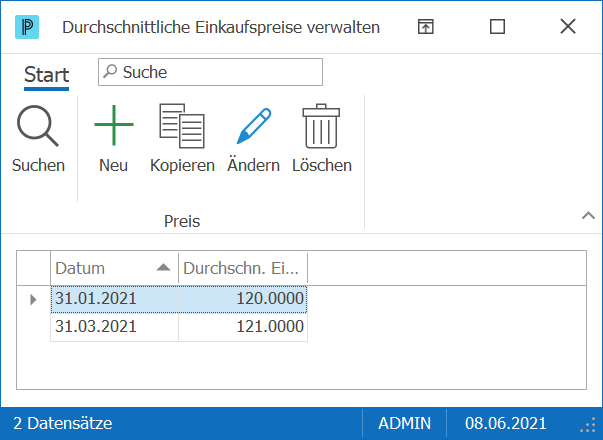Click the Suchen magnifier icon
Screen dimensions: 603x440
tap(38, 126)
